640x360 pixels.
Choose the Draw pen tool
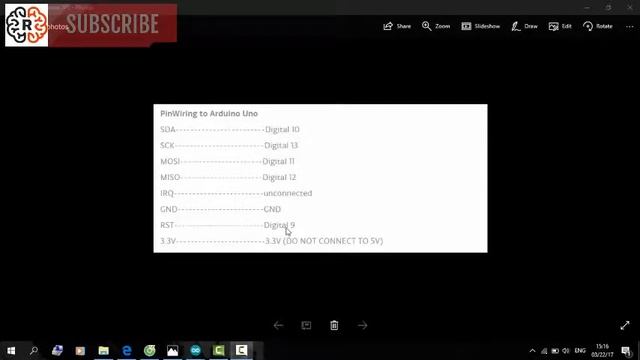pyautogui.click(x=524, y=26)
